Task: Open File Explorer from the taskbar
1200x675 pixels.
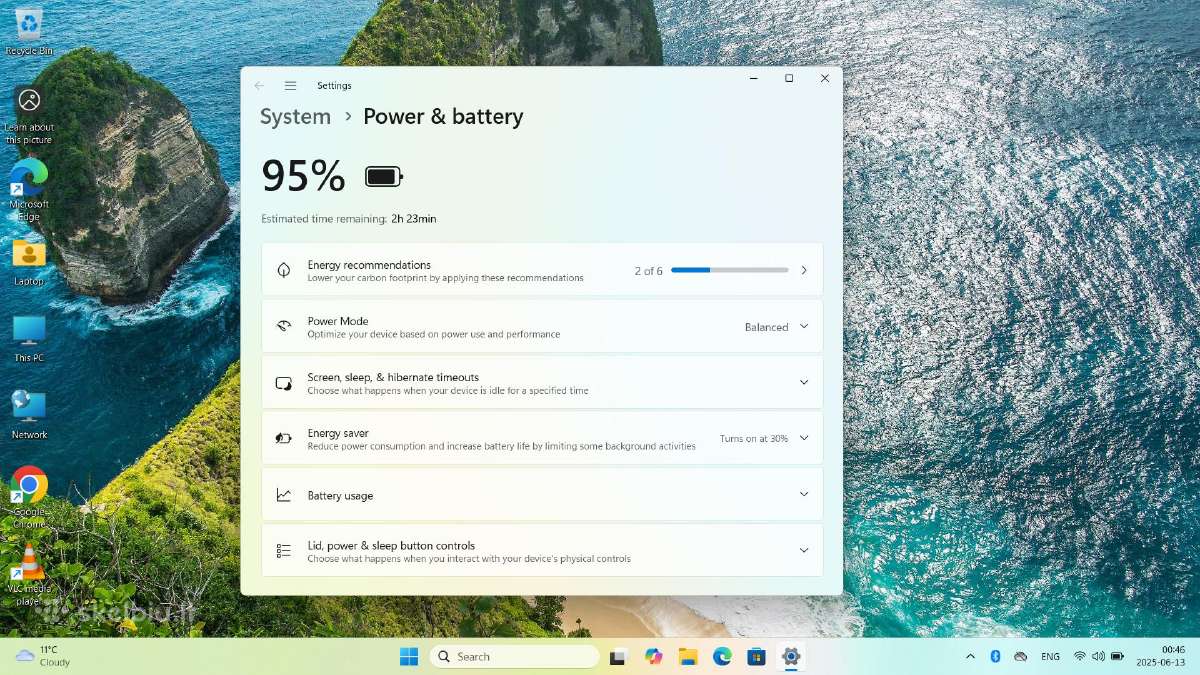Action: [x=688, y=656]
